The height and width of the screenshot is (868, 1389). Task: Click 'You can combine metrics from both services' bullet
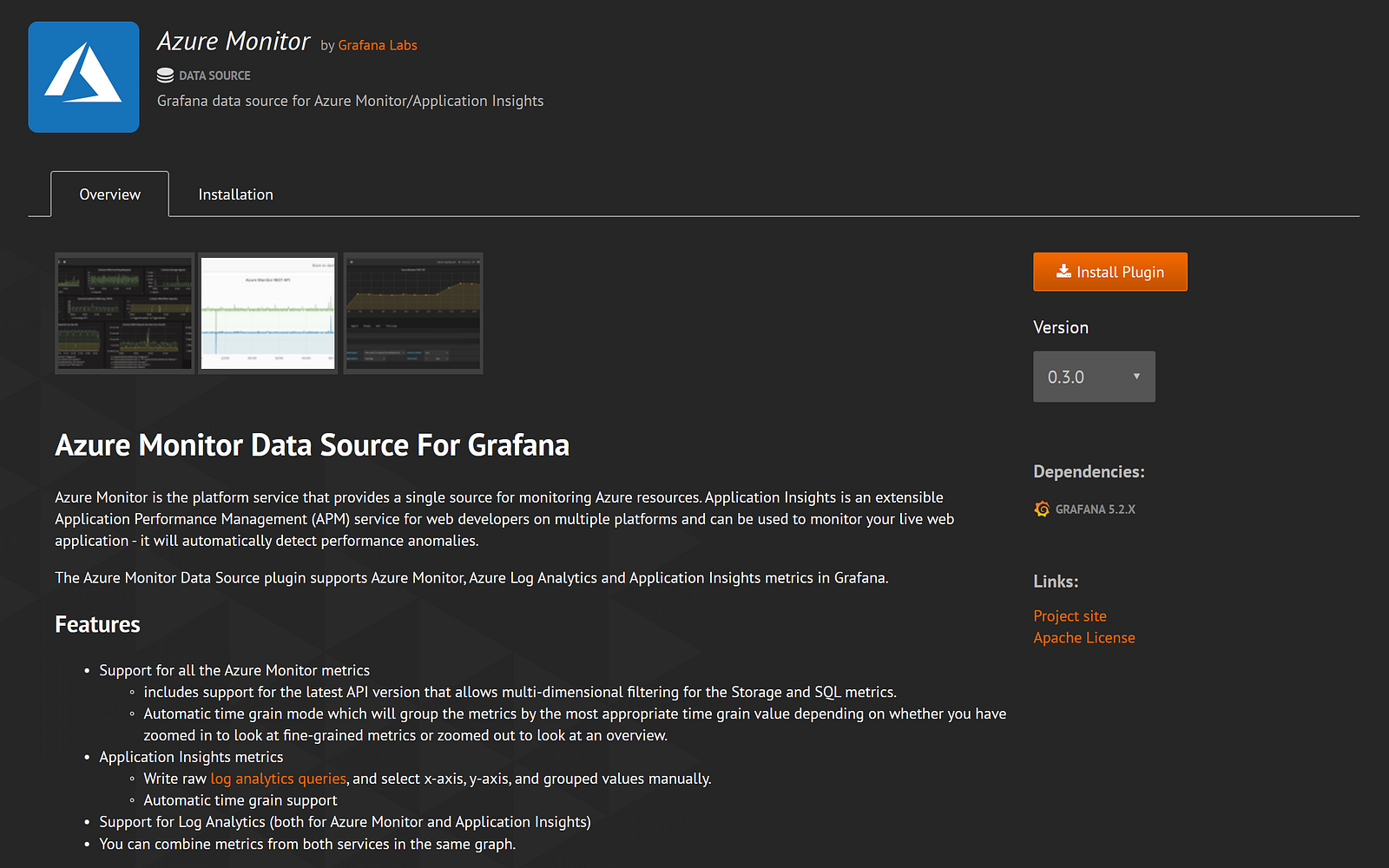click(307, 844)
